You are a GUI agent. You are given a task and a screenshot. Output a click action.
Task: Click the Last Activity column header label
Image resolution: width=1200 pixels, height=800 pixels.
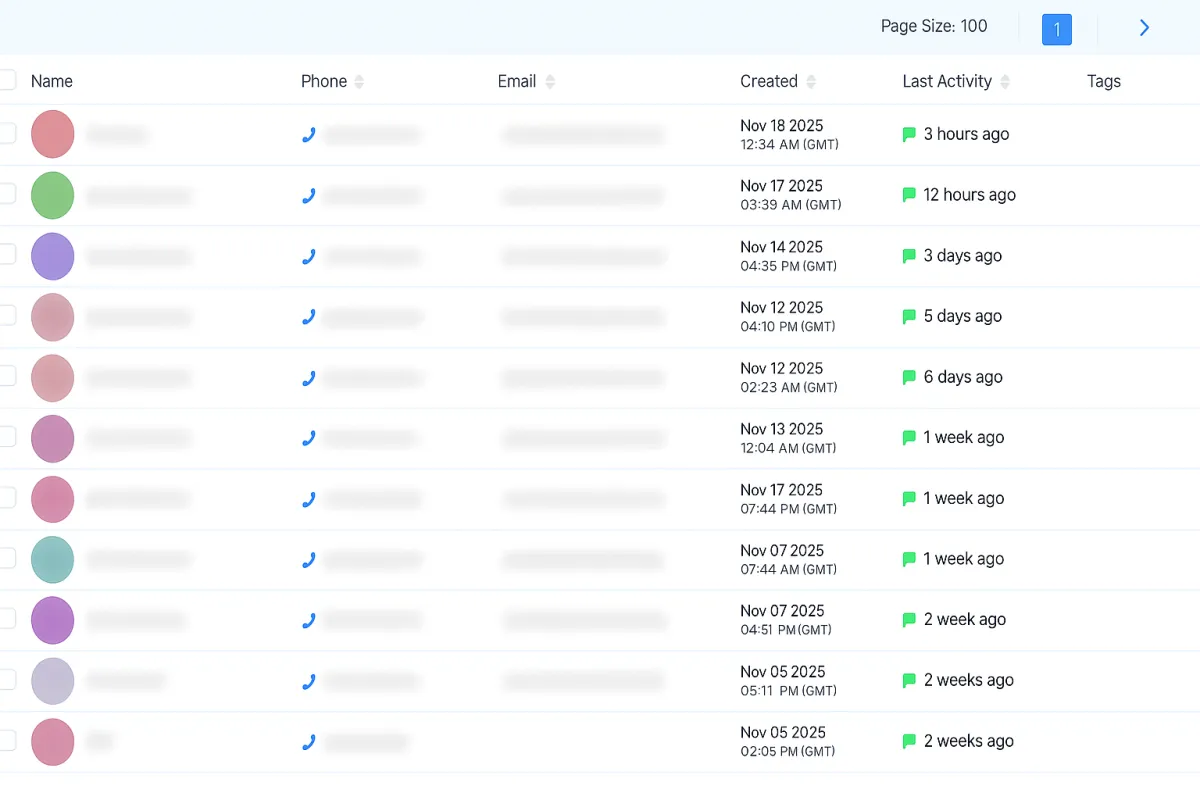(947, 82)
